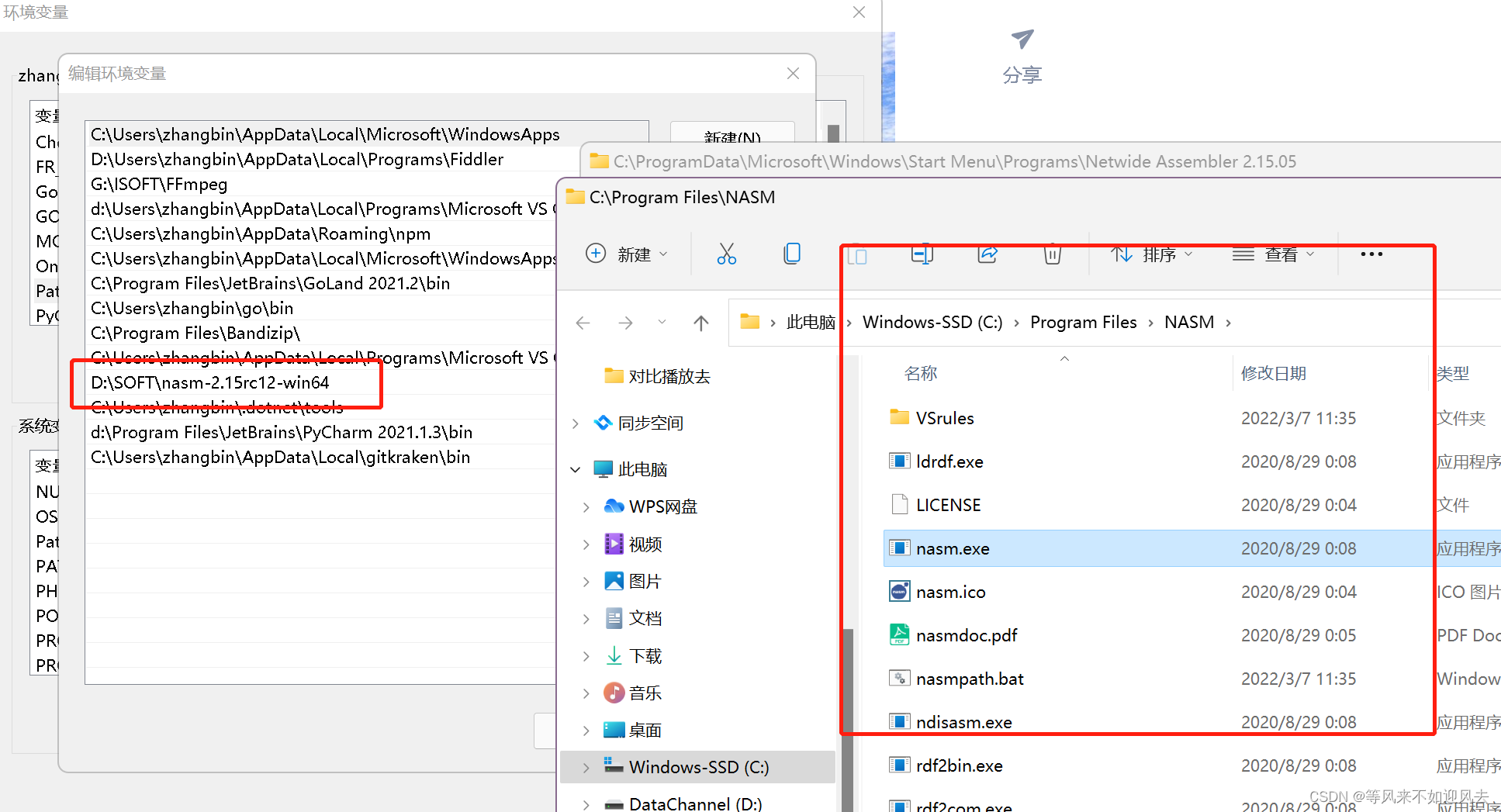Screen dimensions: 1501x812
Task: Select 桌面 in the navigation pane
Action: coord(645,730)
